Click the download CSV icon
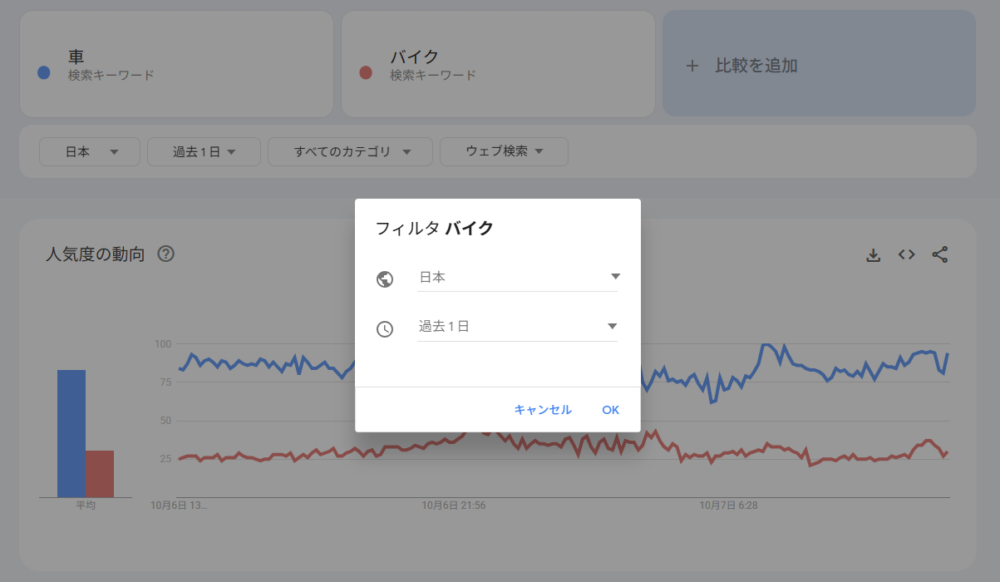The image size is (1000, 582). pos(873,255)
